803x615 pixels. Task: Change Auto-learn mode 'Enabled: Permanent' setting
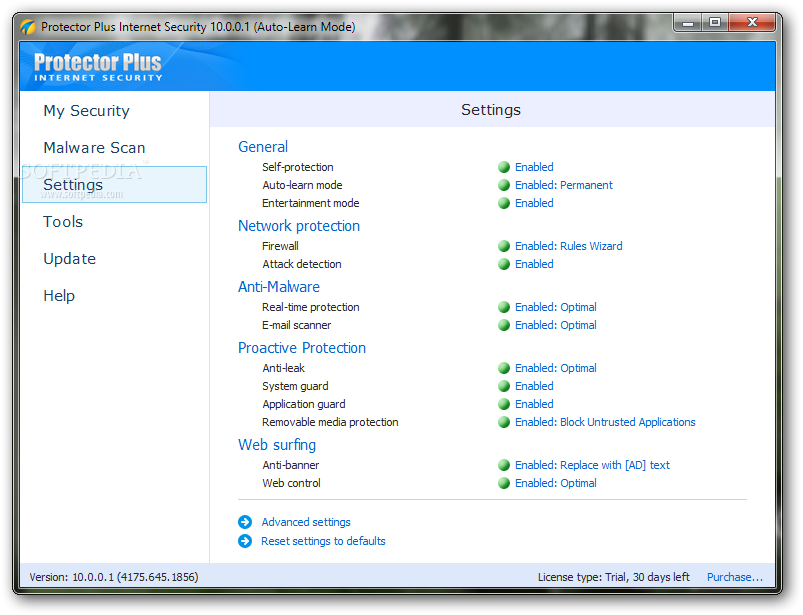(564, 185)
